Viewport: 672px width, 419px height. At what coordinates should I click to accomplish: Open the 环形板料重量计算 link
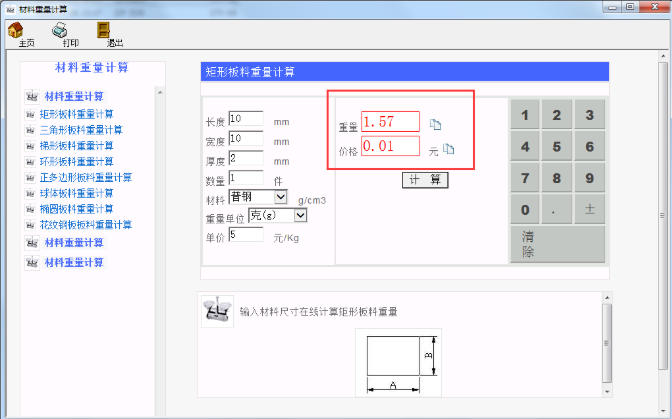point(77,162)
